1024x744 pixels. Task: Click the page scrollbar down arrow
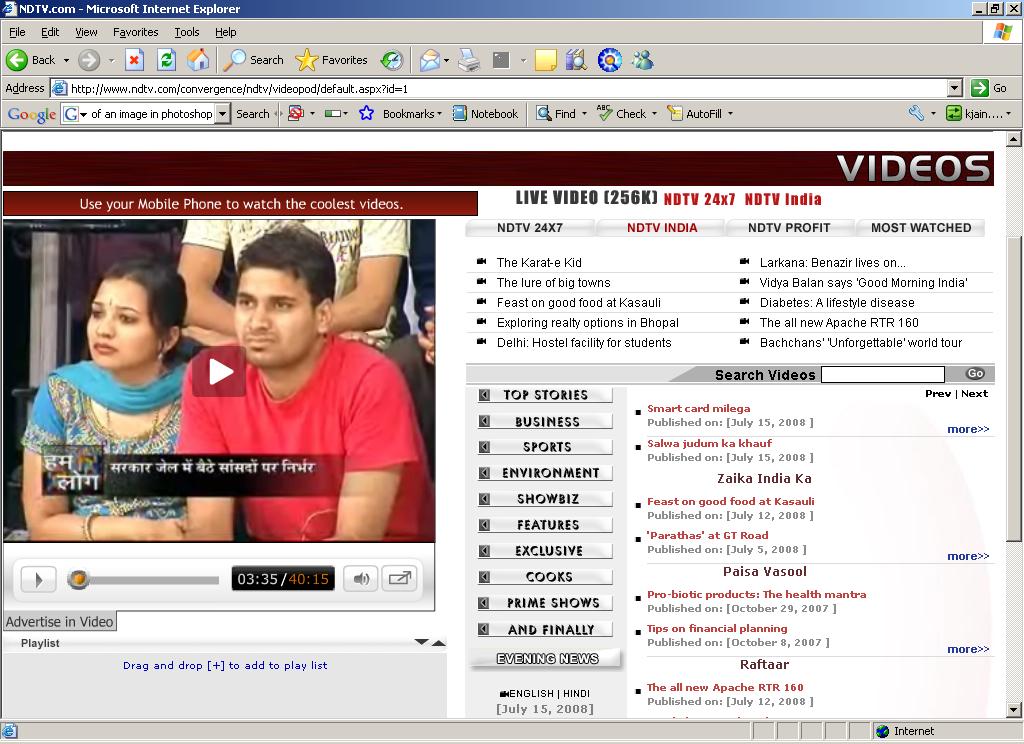click(x=1014, y=710)
